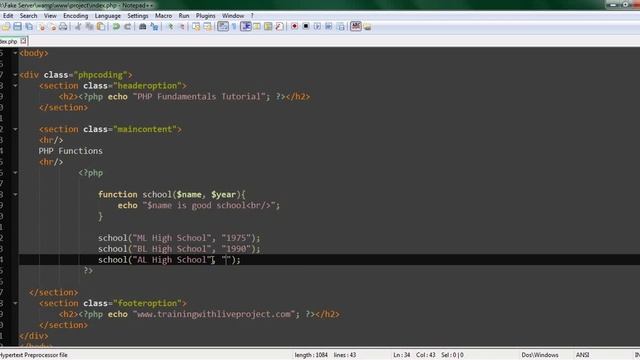Click the macro Playback icon

point(317,27)
